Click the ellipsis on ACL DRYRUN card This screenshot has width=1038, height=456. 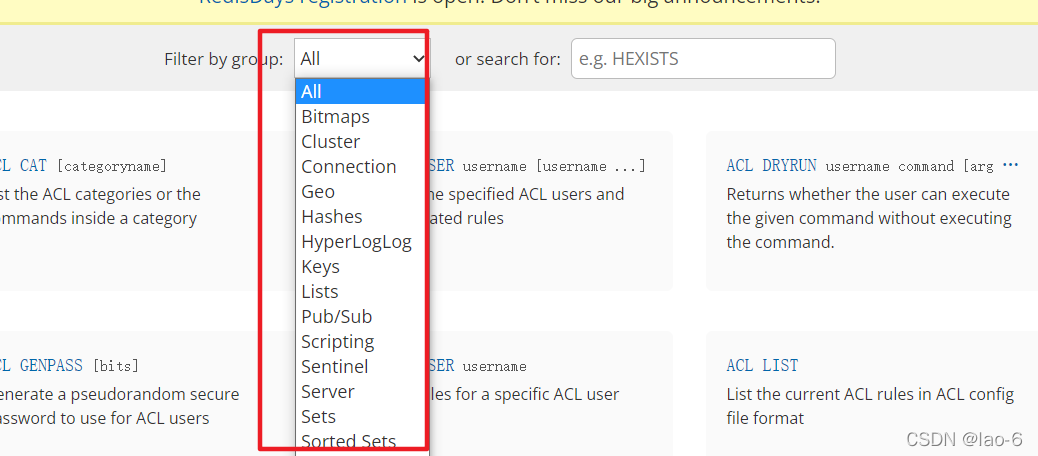tap(1010, 165)
